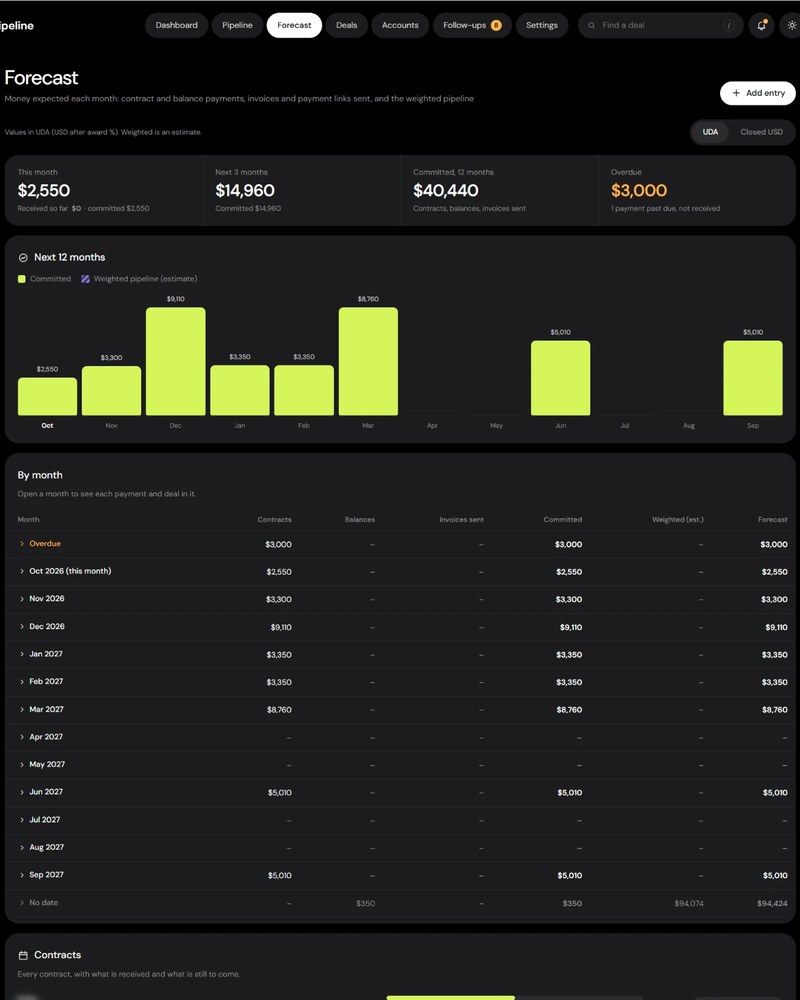Open the Dashboard tab

click(x=177, y=26)
